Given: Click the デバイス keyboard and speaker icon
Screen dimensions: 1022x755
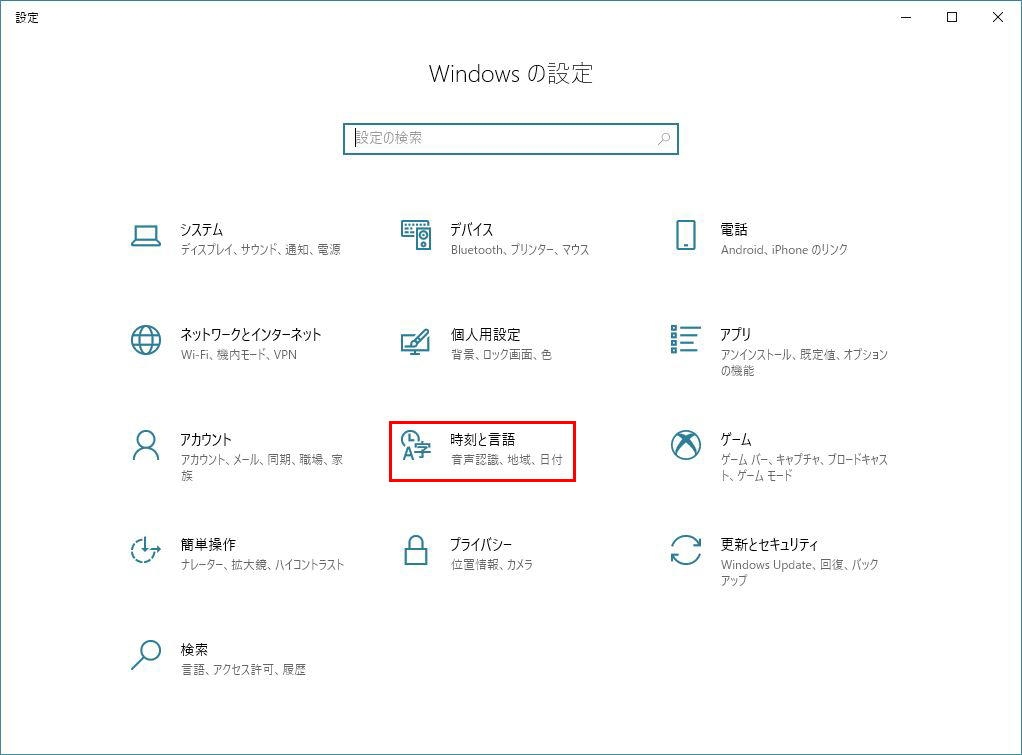Looking at the screenshot, I should pyautogui.click(x=416, y=235).
